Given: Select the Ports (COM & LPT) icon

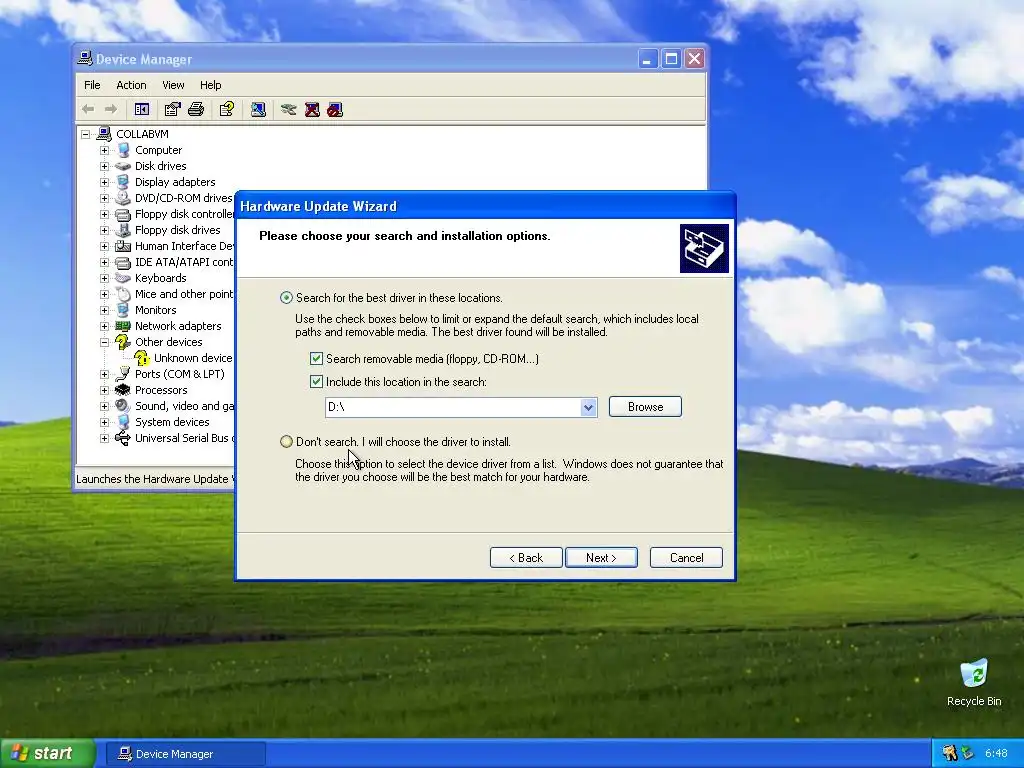Looking at the screenshot, I should pos(123,374).
